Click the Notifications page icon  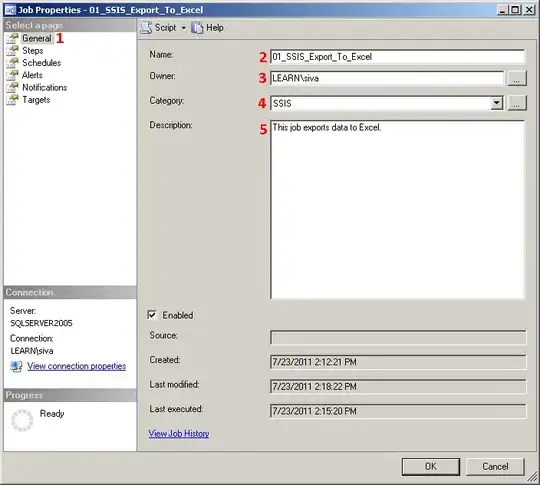[12, 87]
